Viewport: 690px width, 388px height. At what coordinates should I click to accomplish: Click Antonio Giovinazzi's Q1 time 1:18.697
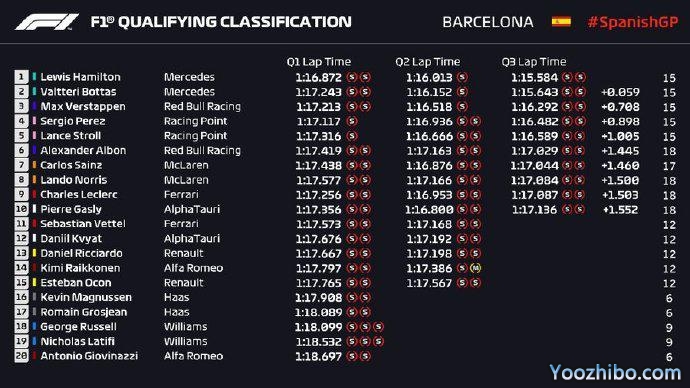tap(319, 357)
